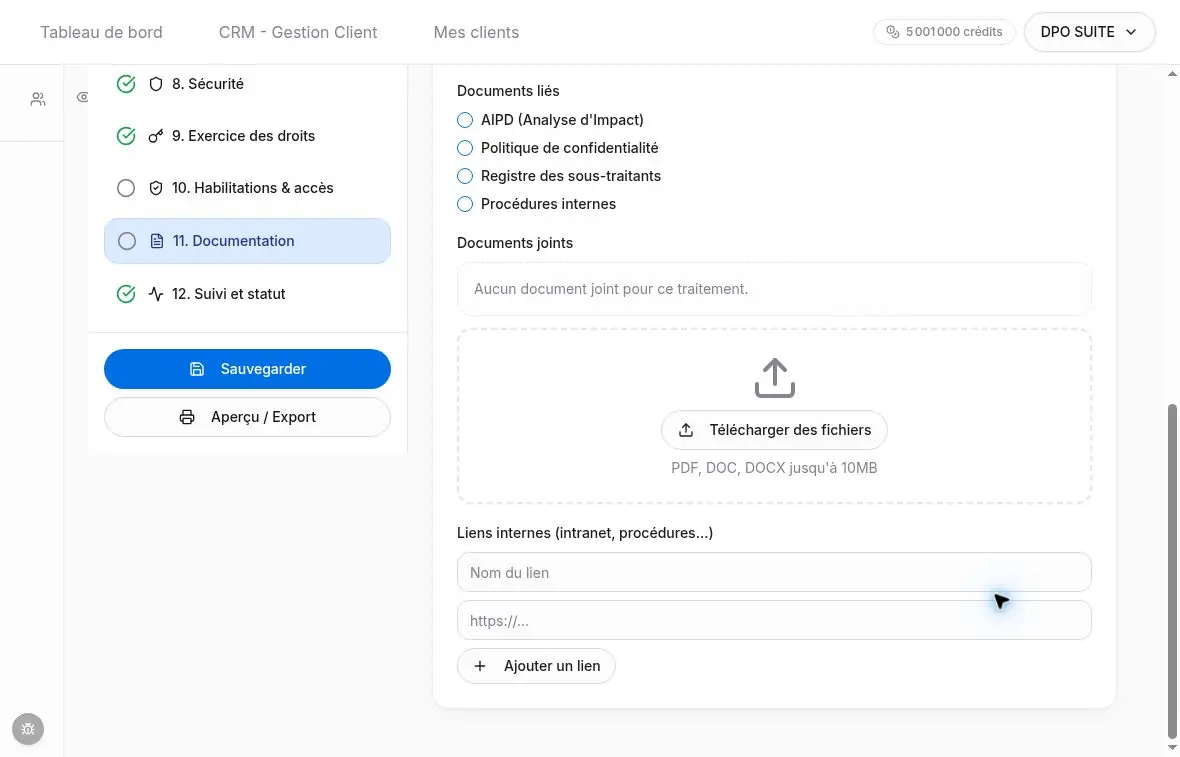Click the shield icon next to Sécurité
Image resolution: width=1180 pixels, height=757 pixels.
coord(156,84)
